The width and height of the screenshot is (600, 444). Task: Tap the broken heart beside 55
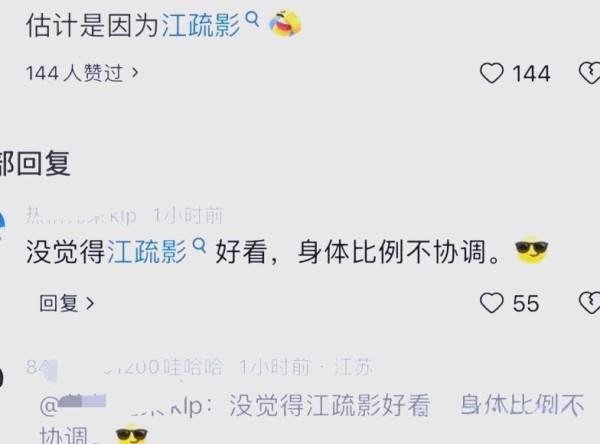coord(589,303)
